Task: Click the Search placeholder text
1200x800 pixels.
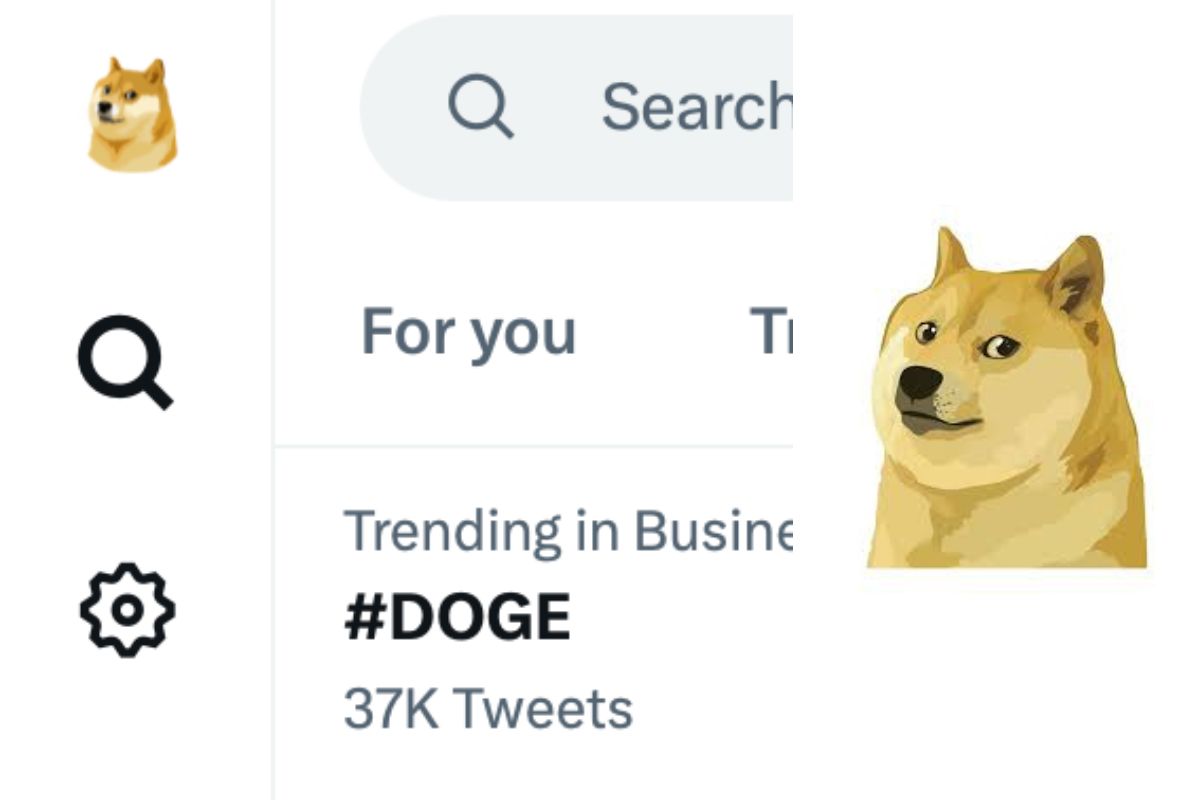Action: (696, 107)
